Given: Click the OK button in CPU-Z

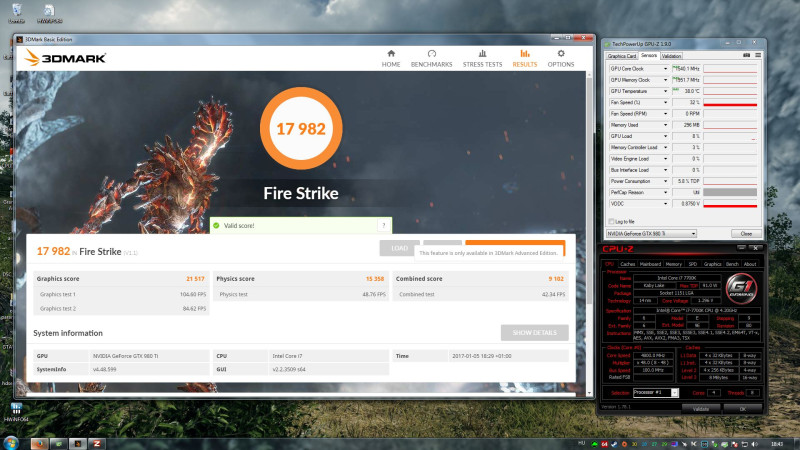Looking at the screenshot, I should pos(742,409).
